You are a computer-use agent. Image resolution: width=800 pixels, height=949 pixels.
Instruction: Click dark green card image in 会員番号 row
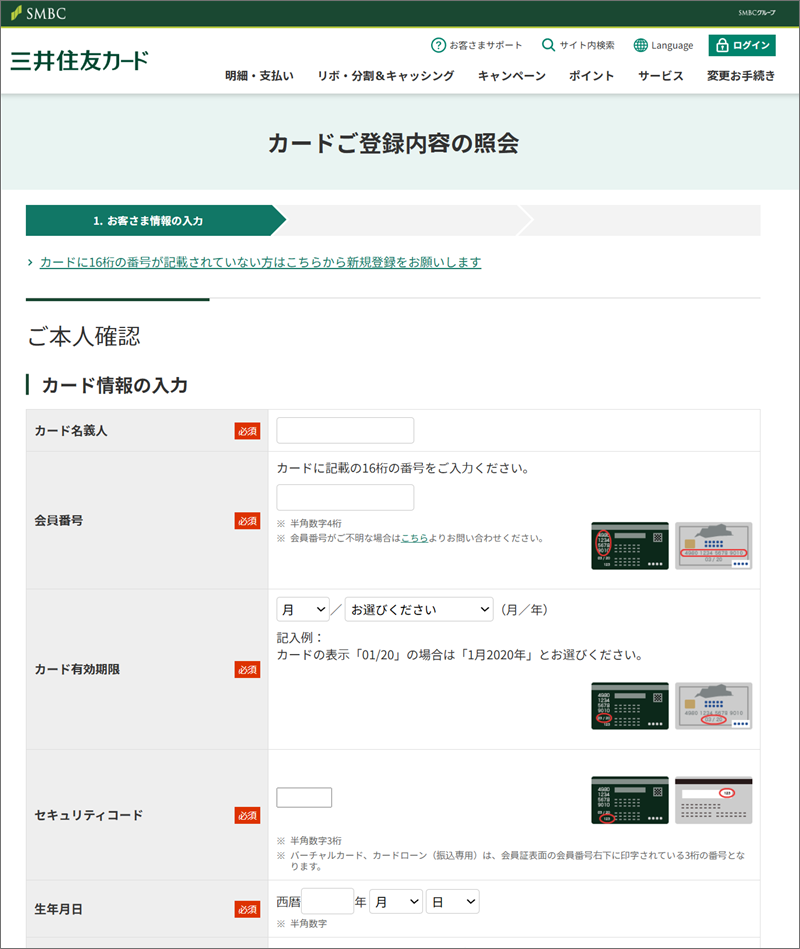[630, 546]
